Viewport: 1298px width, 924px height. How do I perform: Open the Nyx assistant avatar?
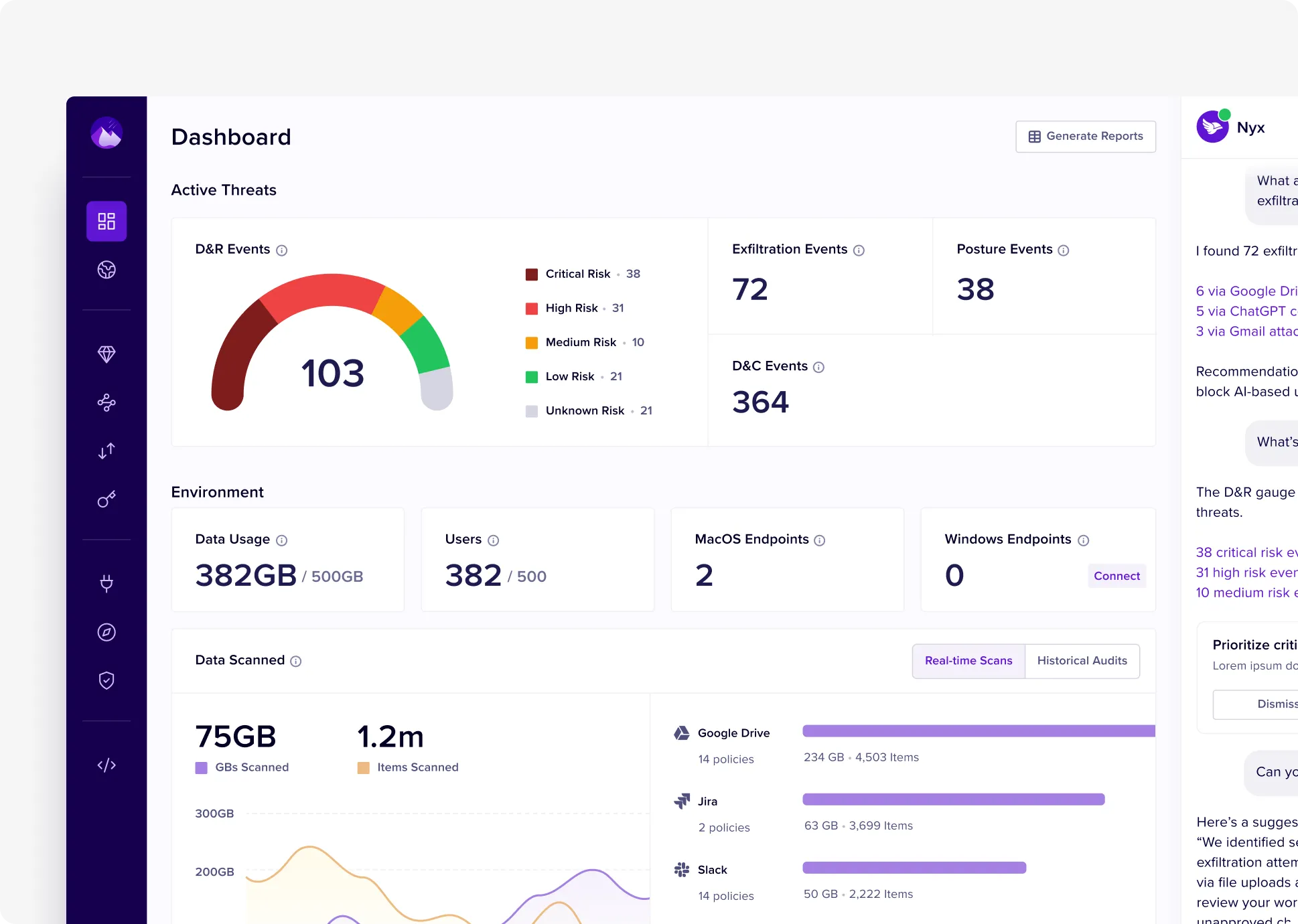click(1212, 127)
